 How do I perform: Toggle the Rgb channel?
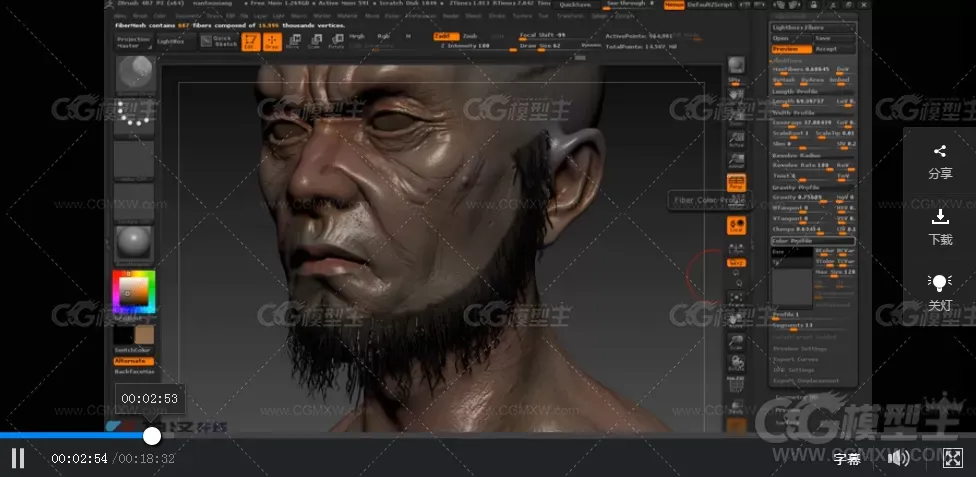tap(383, 36)
